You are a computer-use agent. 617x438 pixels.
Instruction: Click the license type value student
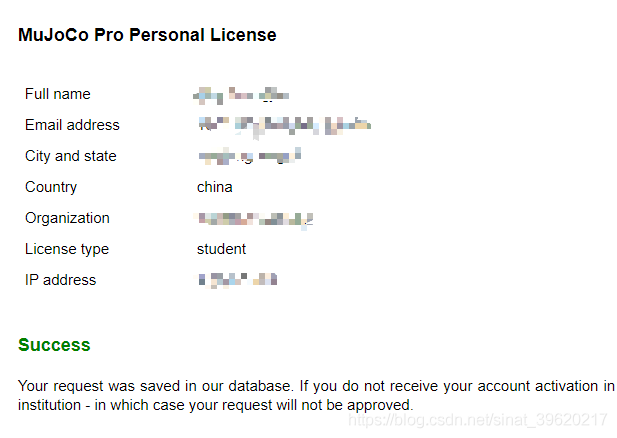click(221, 249)
